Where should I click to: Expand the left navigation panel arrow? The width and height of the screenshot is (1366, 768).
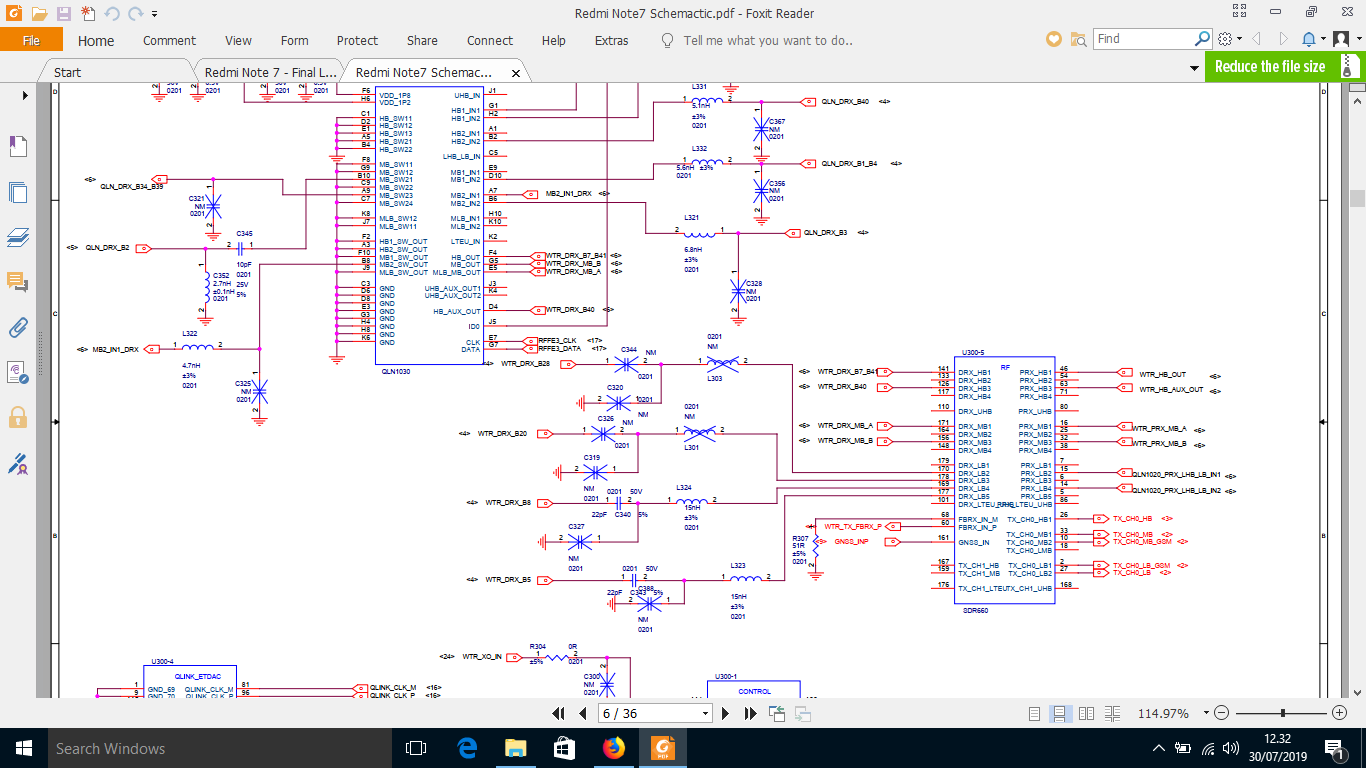coord(25,95)
